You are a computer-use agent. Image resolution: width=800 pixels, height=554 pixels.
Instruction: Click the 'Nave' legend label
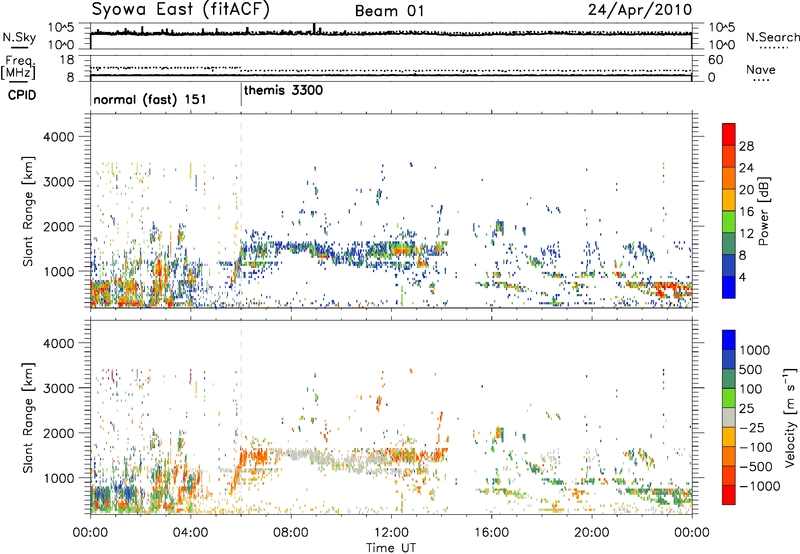point(761,69)
